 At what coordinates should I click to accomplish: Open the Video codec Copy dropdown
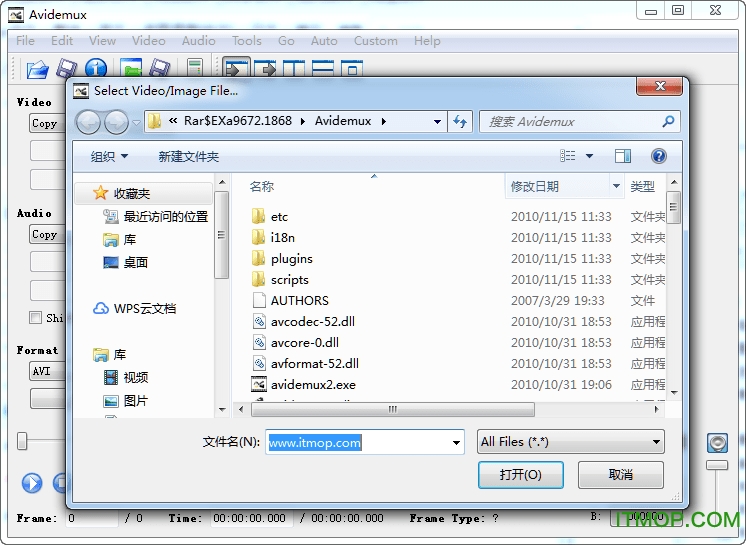point(47,123)
